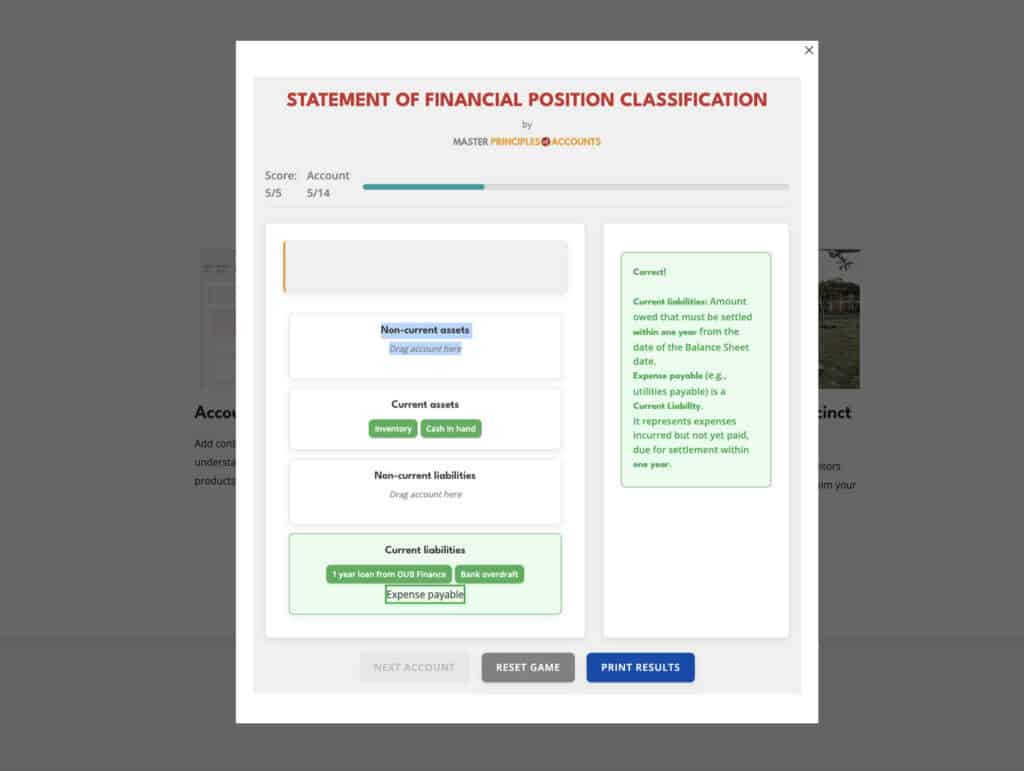Viewport: 1024px width, 771px height.
Task: Select the Bank overdraft chip
Action: pos(489,575)
